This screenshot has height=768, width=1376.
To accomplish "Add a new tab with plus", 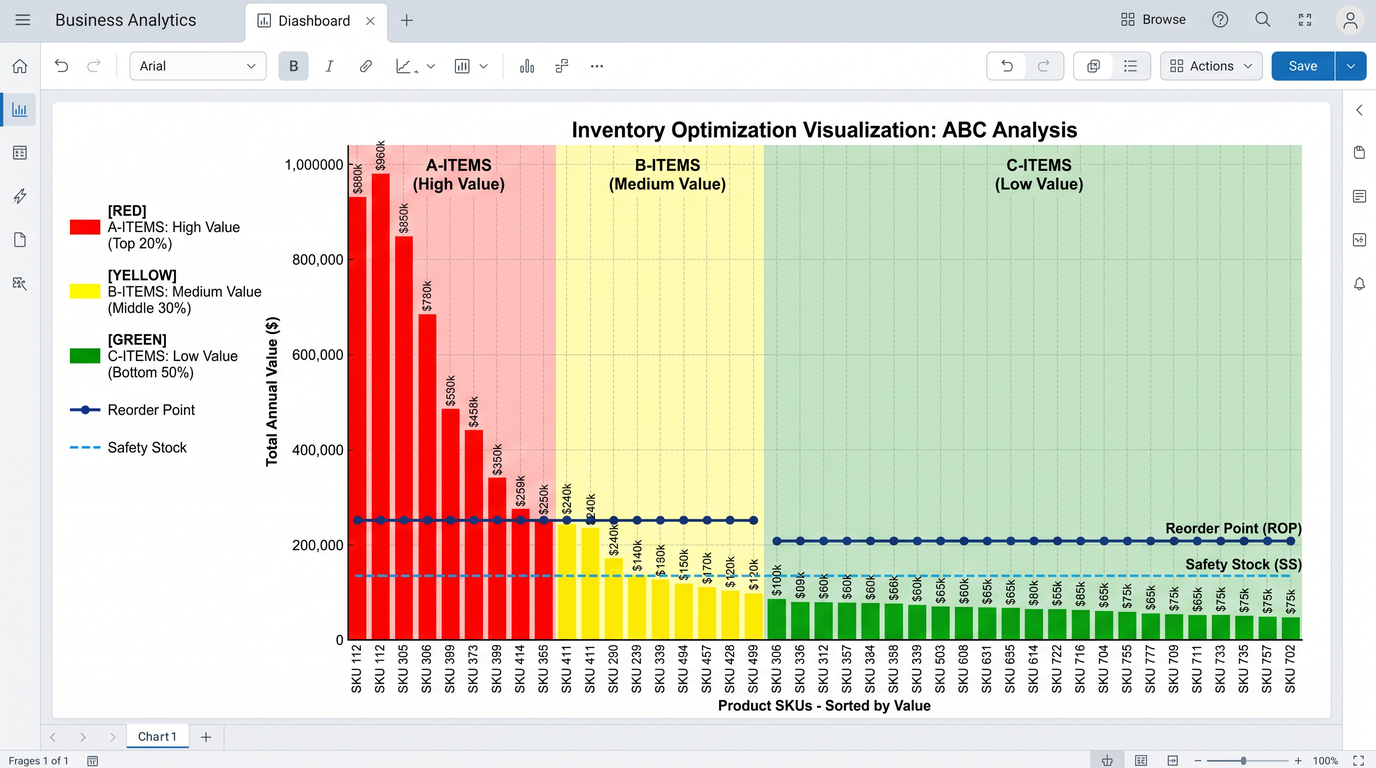I will (x=406, y=21).
